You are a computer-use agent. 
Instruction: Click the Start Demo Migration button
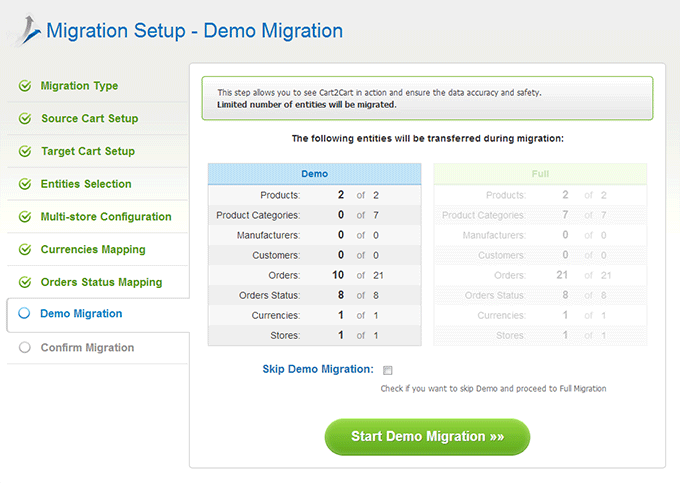click(427, 437)
